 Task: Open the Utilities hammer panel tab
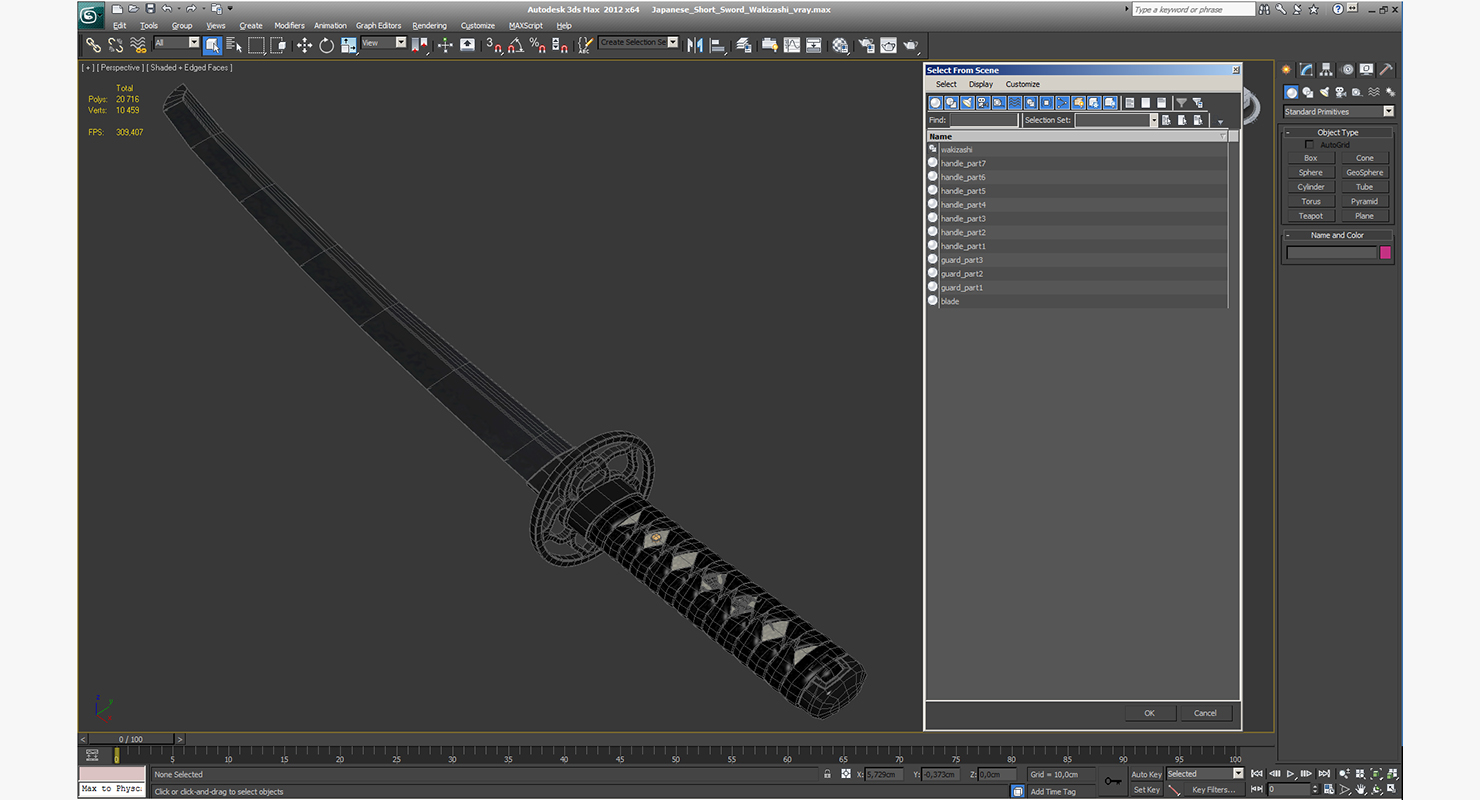pos(1386,69)
